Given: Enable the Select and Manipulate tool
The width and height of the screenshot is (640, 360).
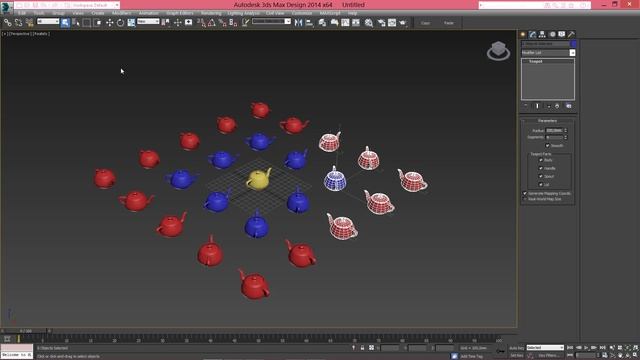Looking at the screenshot, I should click(178, 23).
